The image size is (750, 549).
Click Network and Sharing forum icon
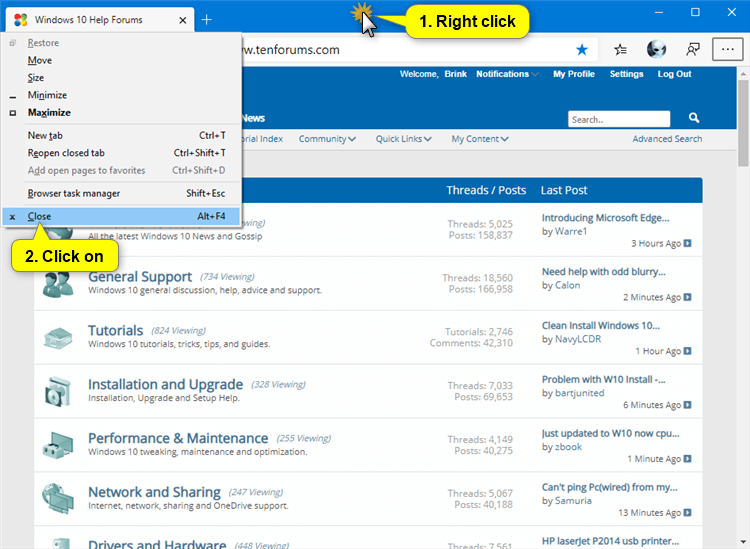[x=58, y=498]
